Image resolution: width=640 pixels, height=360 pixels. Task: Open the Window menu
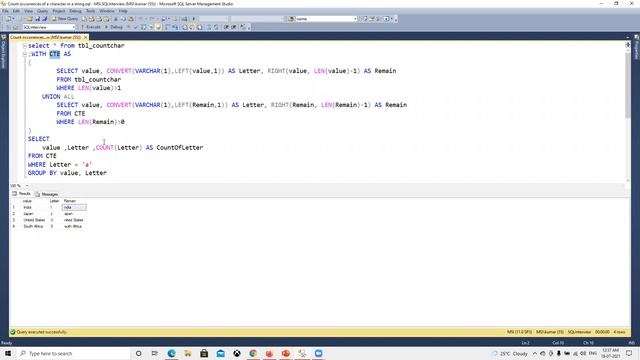pos(107,11)
